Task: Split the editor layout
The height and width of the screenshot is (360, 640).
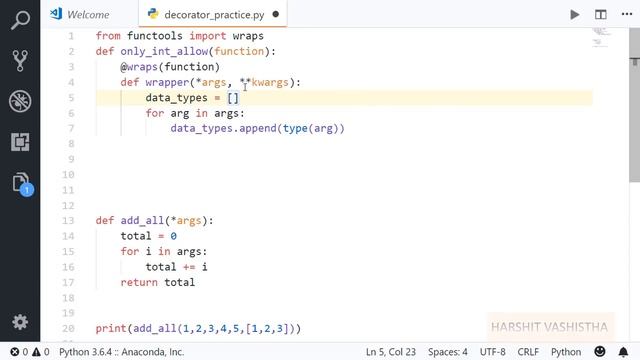Action: [600, 15]
